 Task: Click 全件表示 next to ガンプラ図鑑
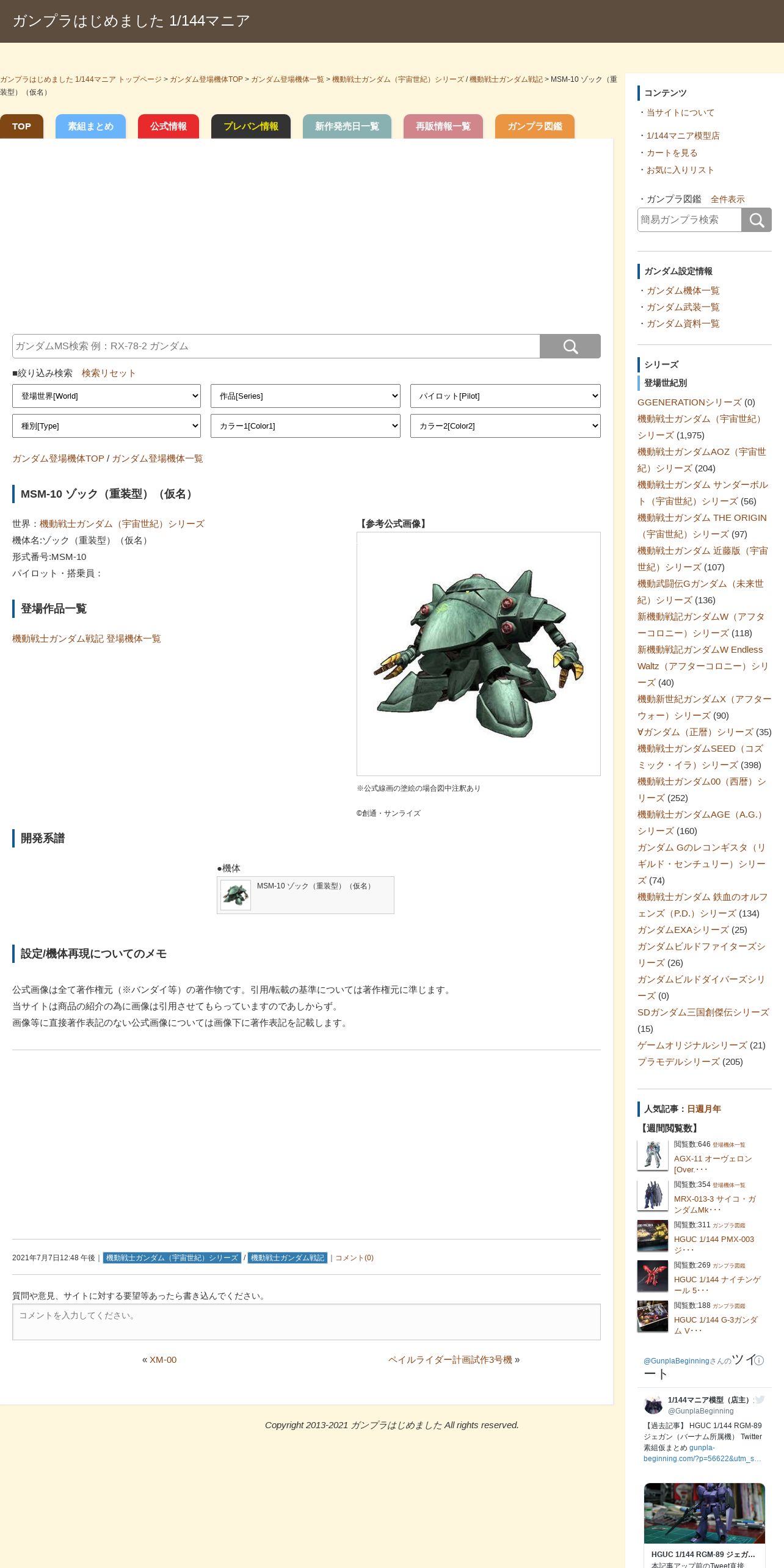click(727, 199)
